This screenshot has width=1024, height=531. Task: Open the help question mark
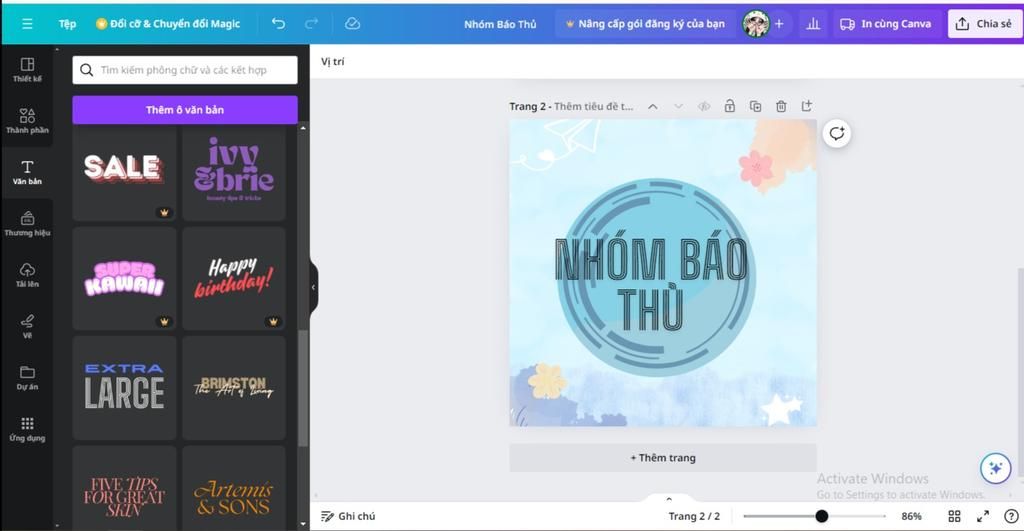pos(1011,516)
